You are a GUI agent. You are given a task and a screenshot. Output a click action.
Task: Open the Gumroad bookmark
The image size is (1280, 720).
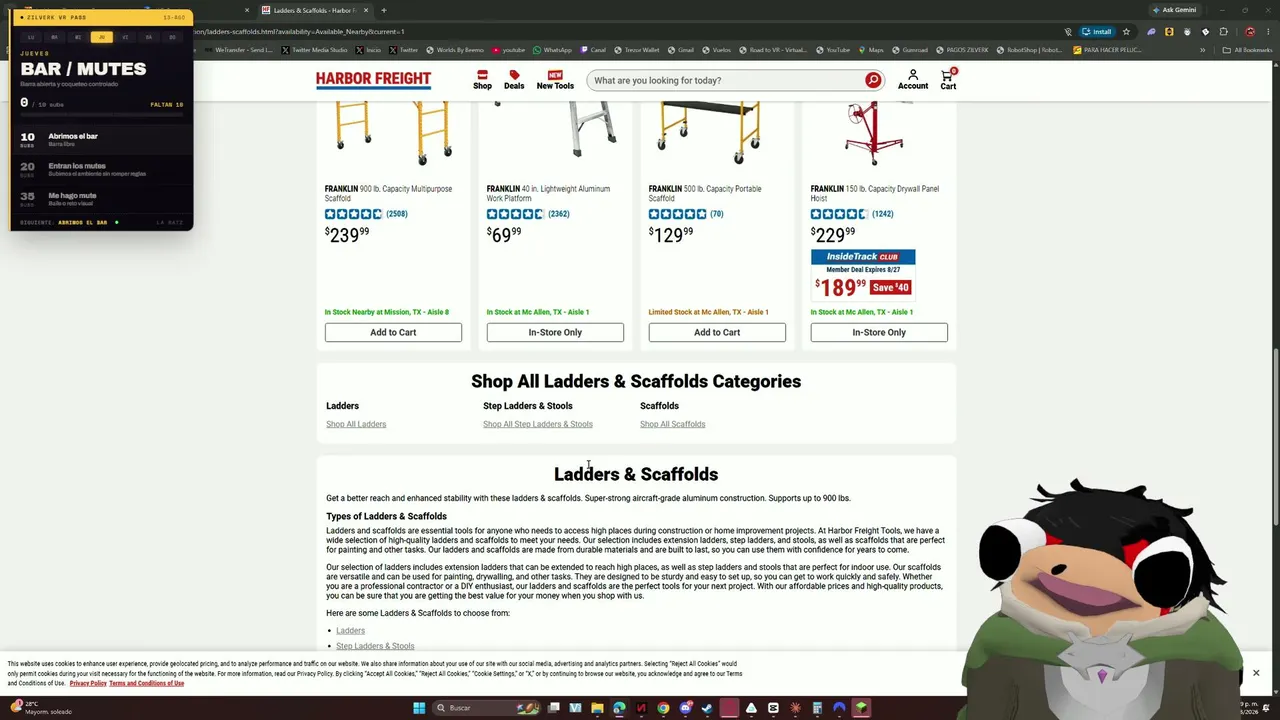(910, 50)
